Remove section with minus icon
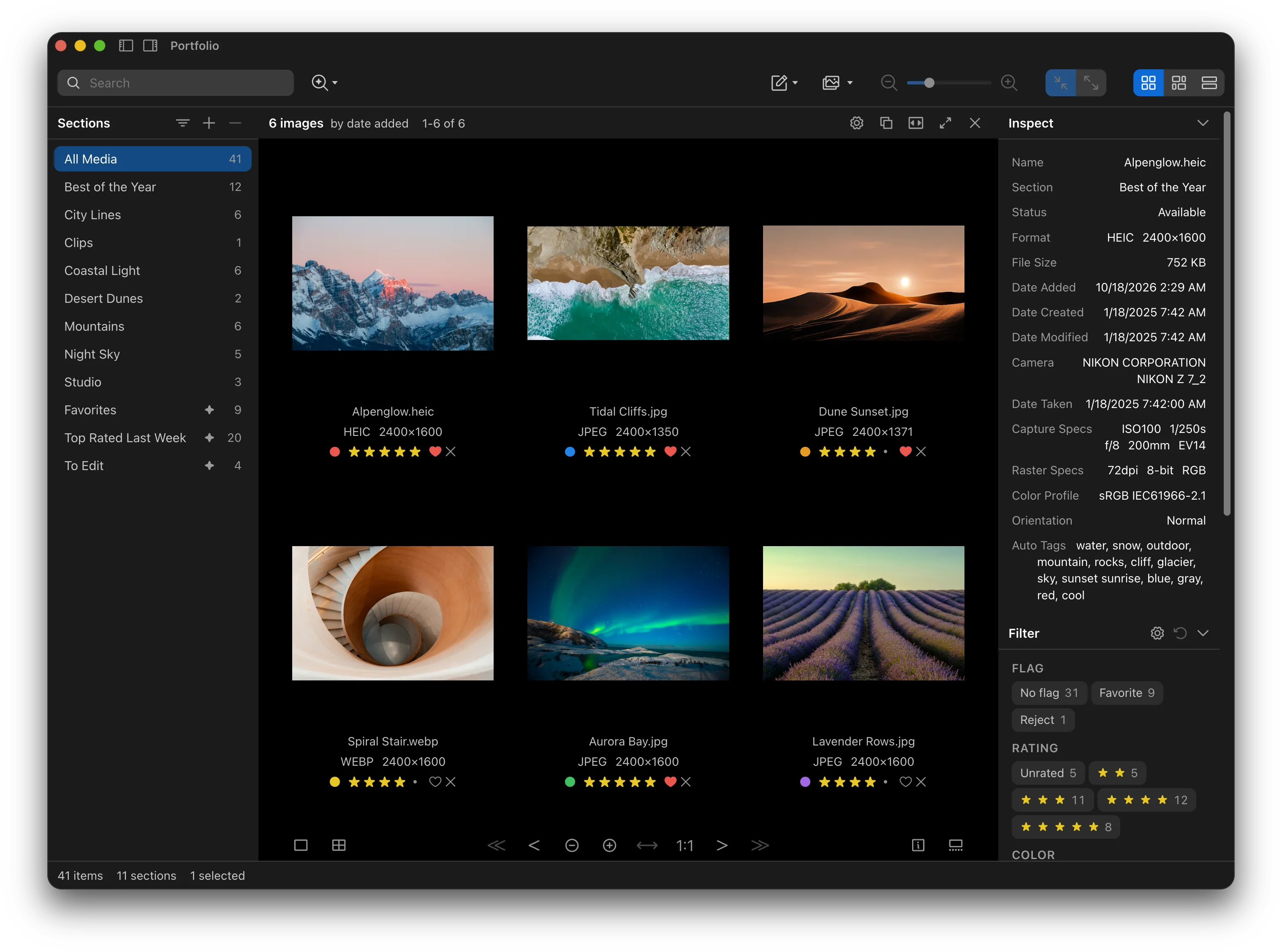1282x952 pixels. (235, 123)
